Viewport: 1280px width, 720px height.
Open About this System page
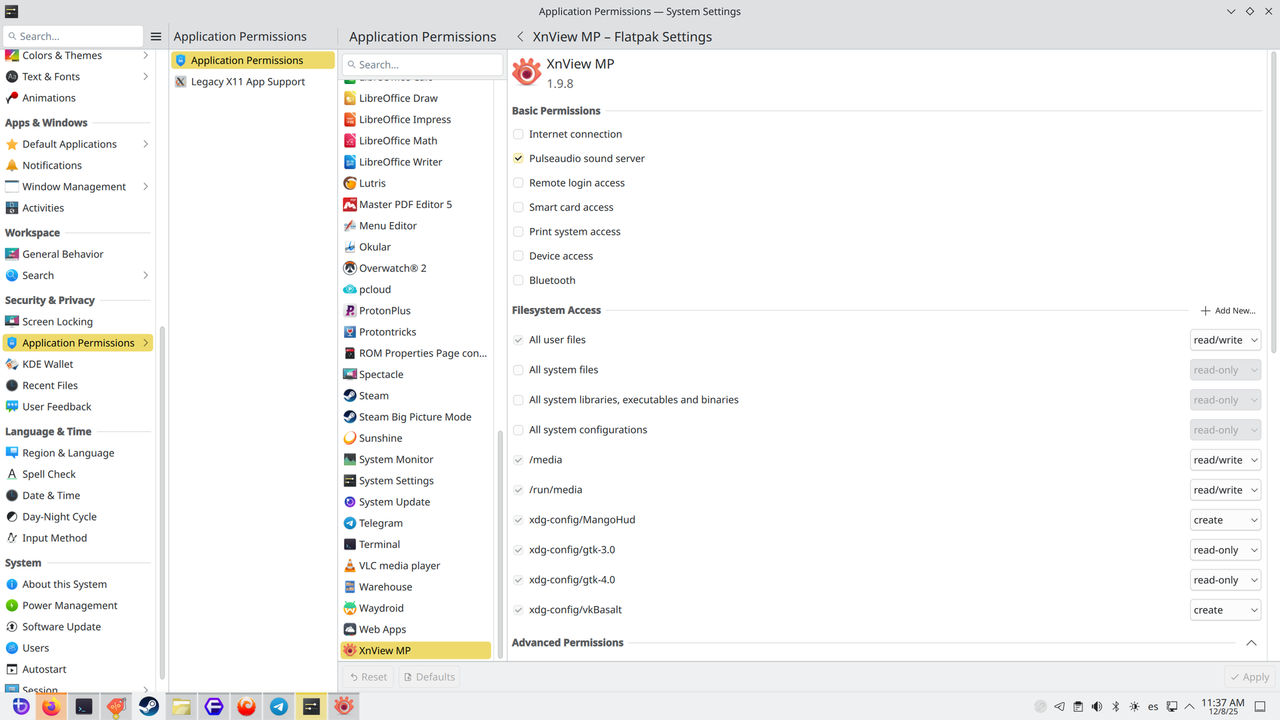(78, 584)
